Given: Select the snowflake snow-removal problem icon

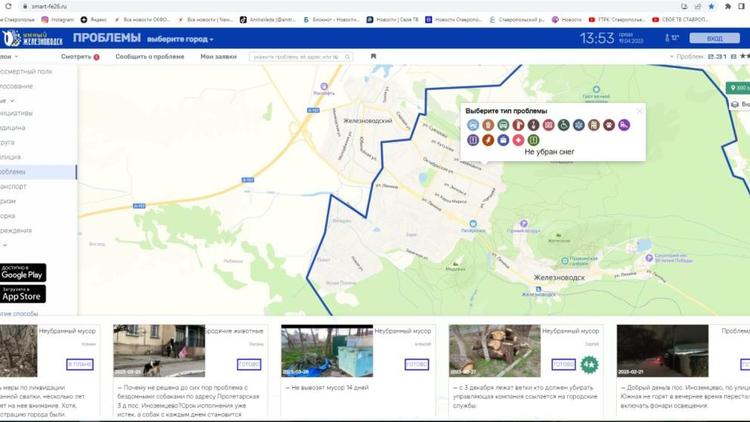Looking at the screenshot, I should point(579,125).
